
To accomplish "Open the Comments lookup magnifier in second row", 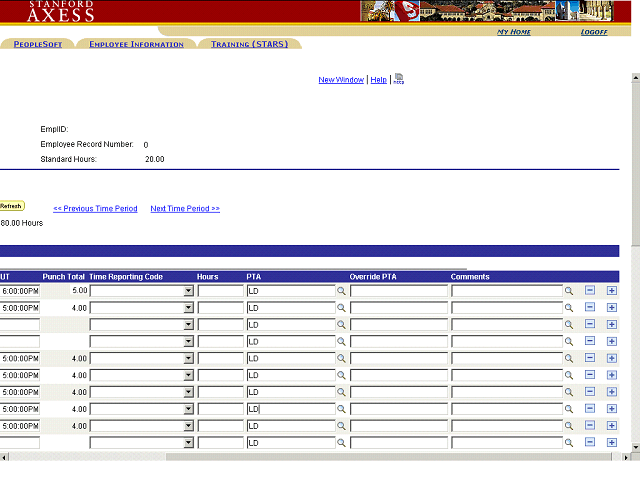I will (x=569, y=308).
